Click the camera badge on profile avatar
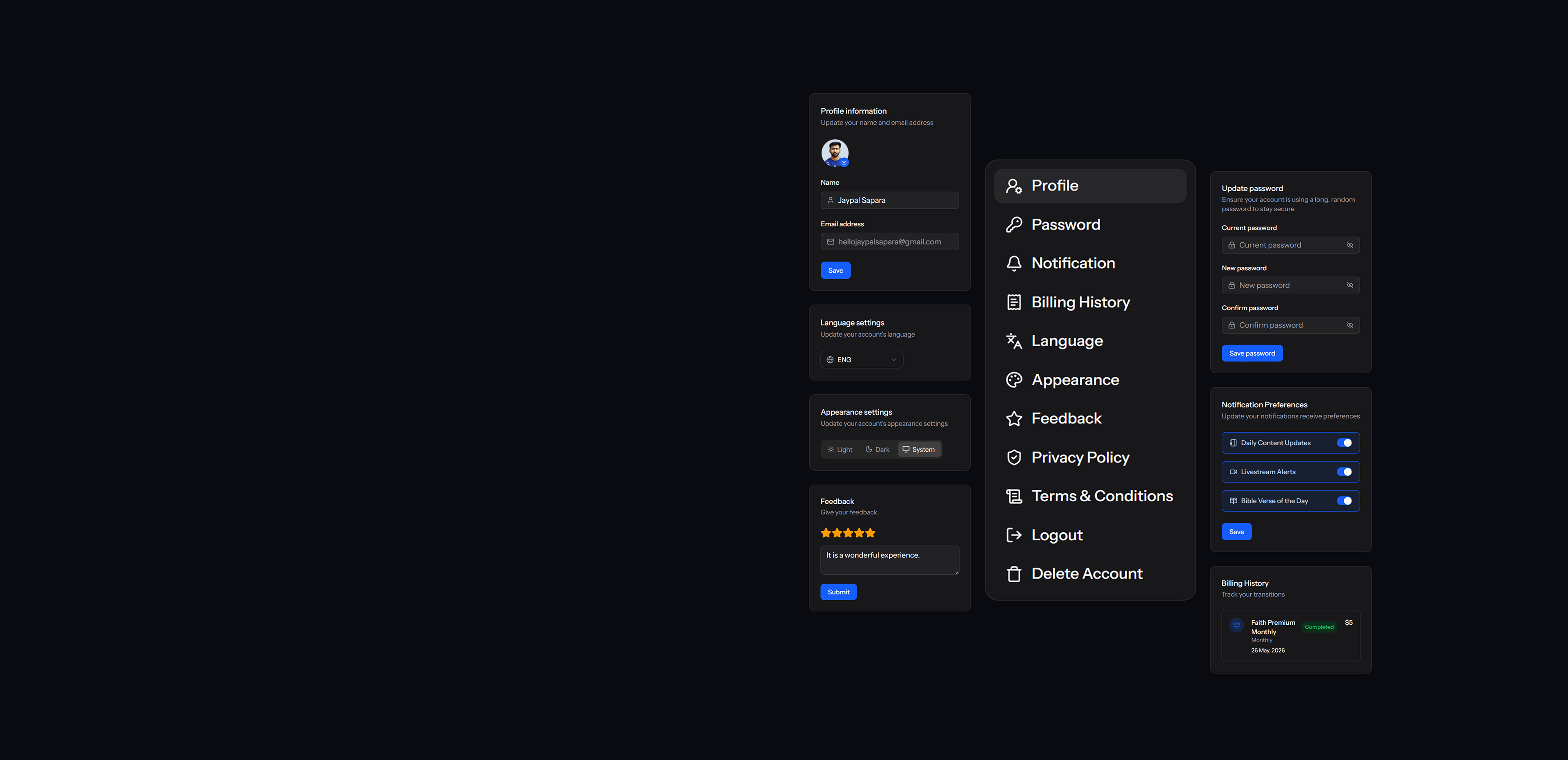This screenshot has width=1568, height=760. 844,163
